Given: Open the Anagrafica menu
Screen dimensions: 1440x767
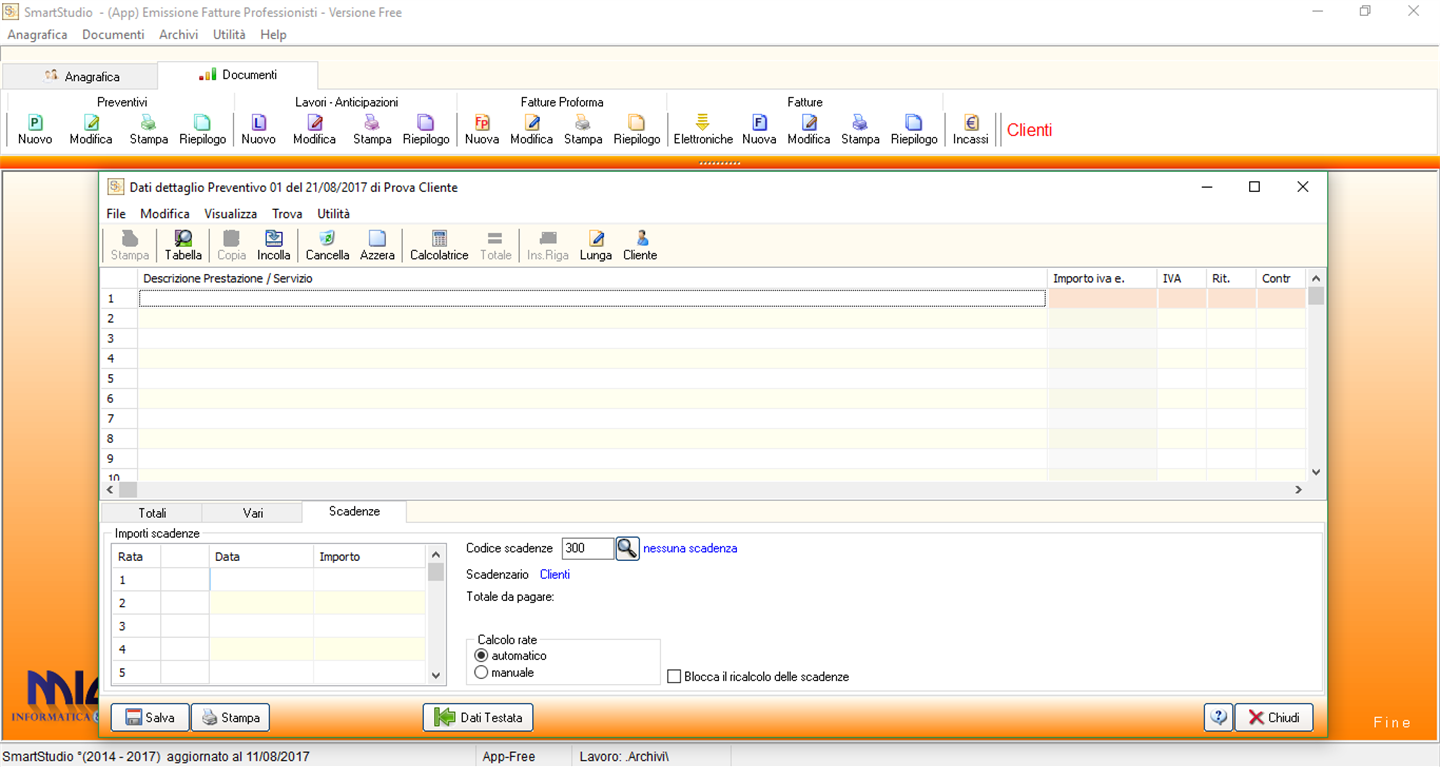Looking at the screenshot, I should (x=37, y=34).
